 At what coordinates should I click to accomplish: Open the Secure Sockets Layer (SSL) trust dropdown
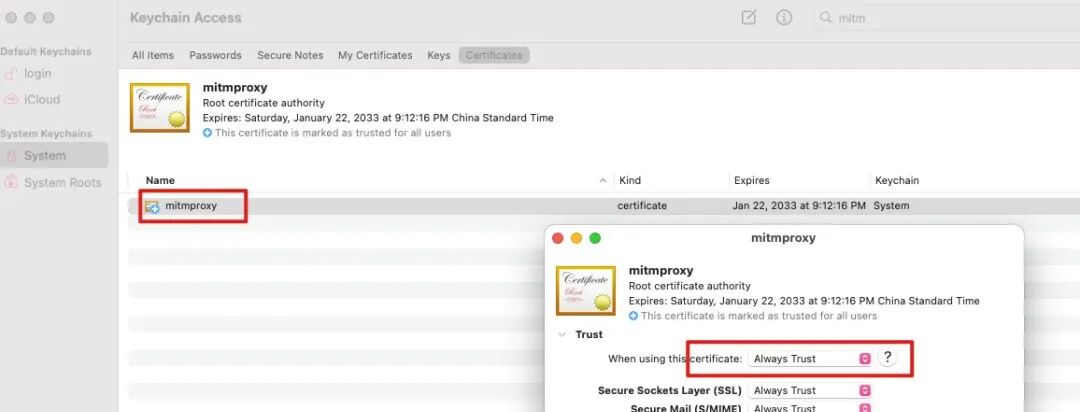click(810, 391)
